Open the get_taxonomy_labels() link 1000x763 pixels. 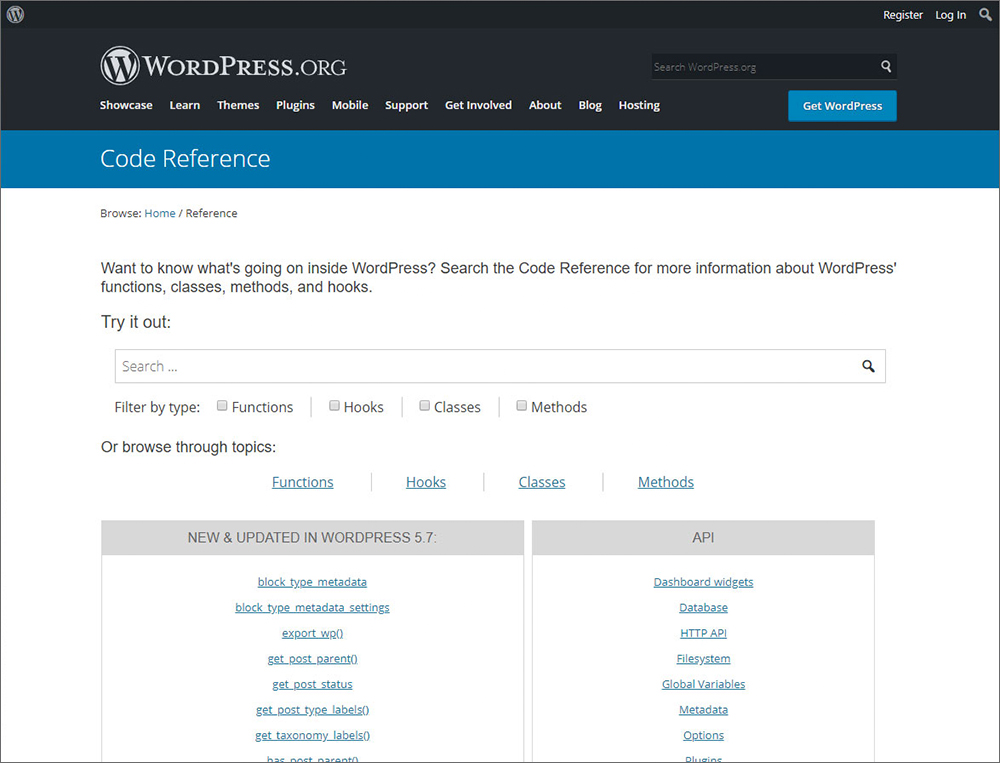[x=312, y=735]
